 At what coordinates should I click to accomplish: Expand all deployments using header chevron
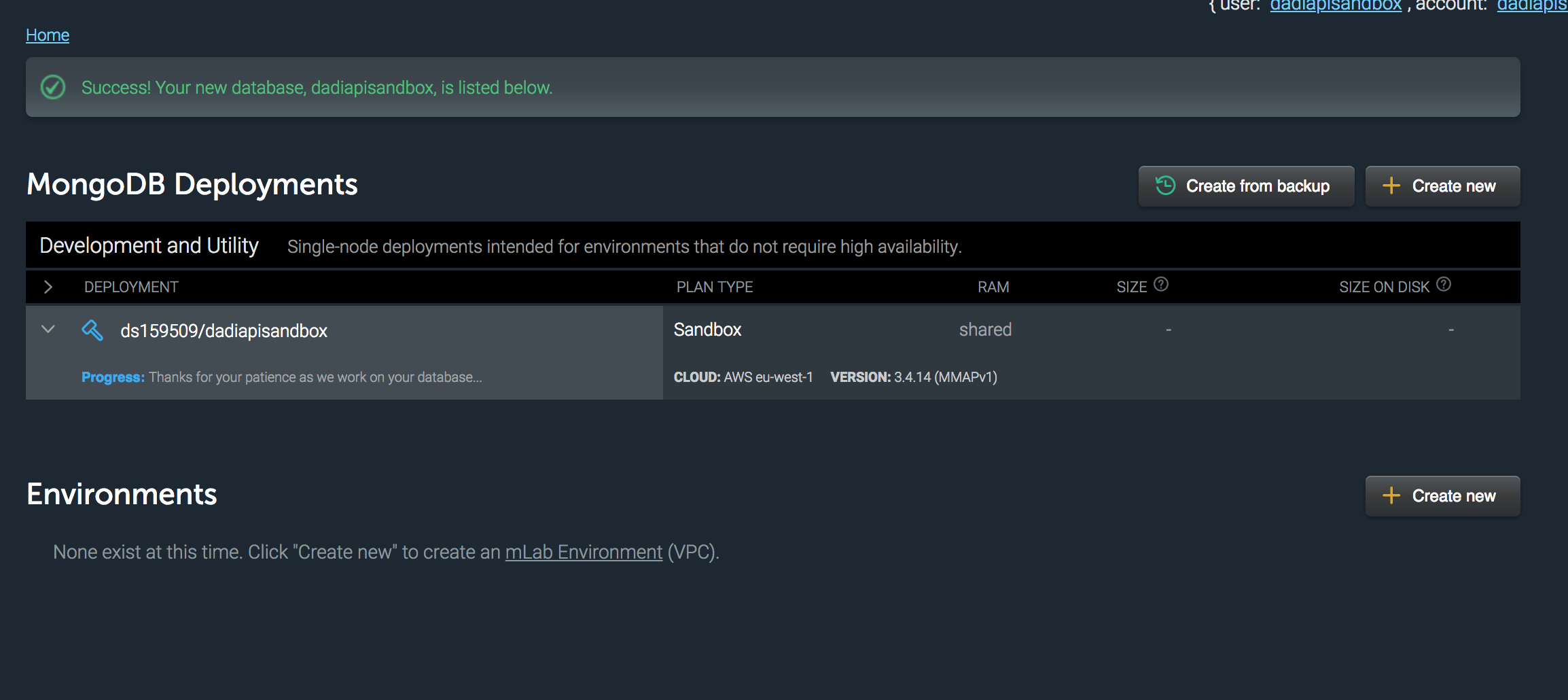(48, 287)
